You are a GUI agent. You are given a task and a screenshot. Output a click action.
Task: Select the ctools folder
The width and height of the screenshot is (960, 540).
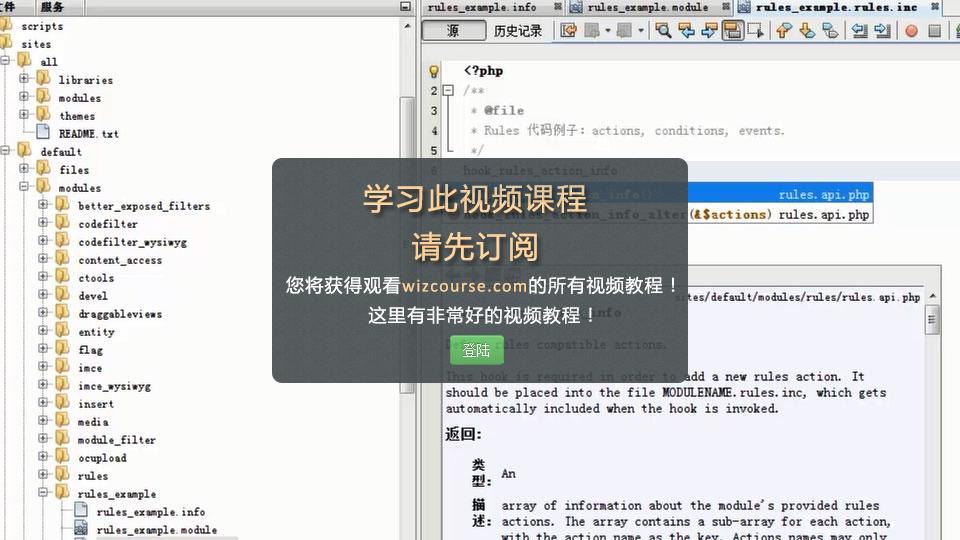(96, 278)
